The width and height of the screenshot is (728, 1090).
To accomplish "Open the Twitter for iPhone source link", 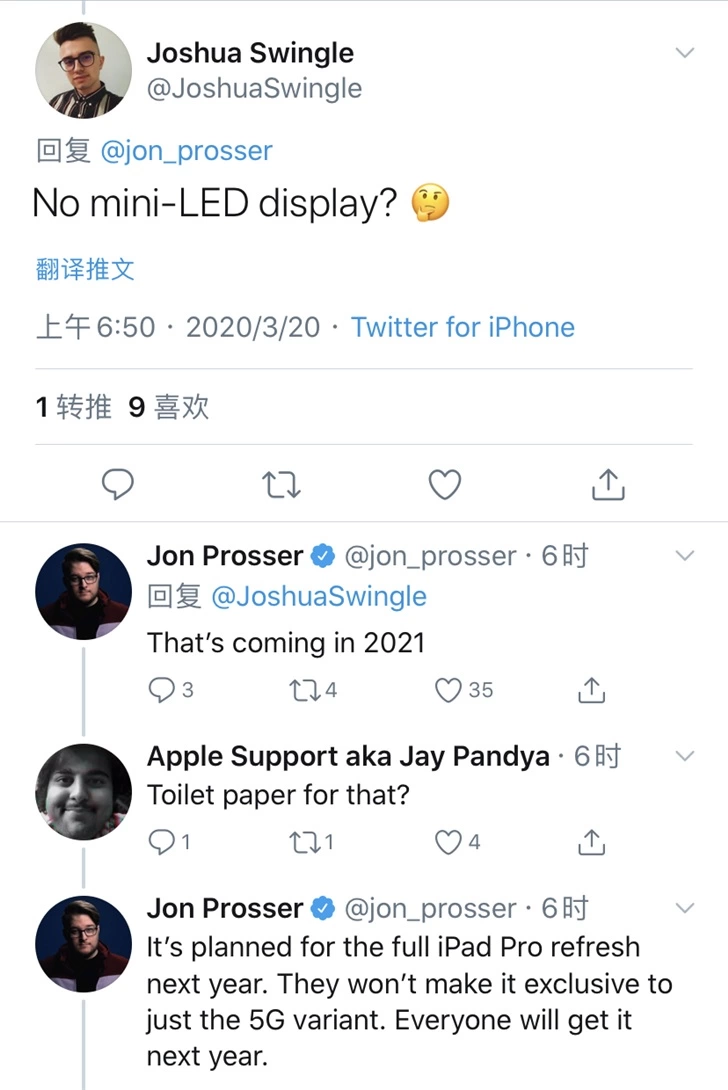I will 463,327.
